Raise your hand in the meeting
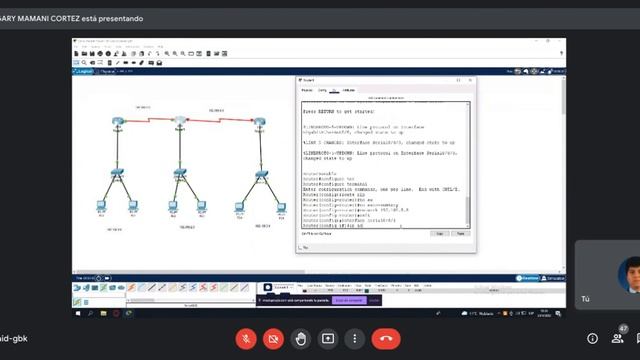This screenshot has width=640, height=360. tap(300, 339)
